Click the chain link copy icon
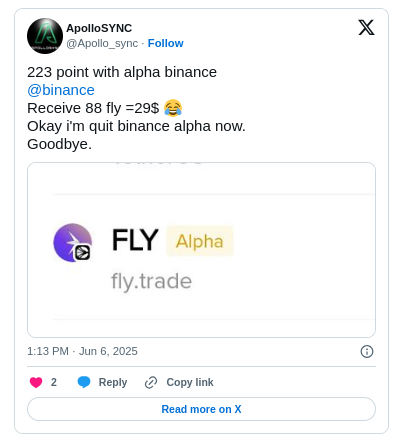 (151, 382)
